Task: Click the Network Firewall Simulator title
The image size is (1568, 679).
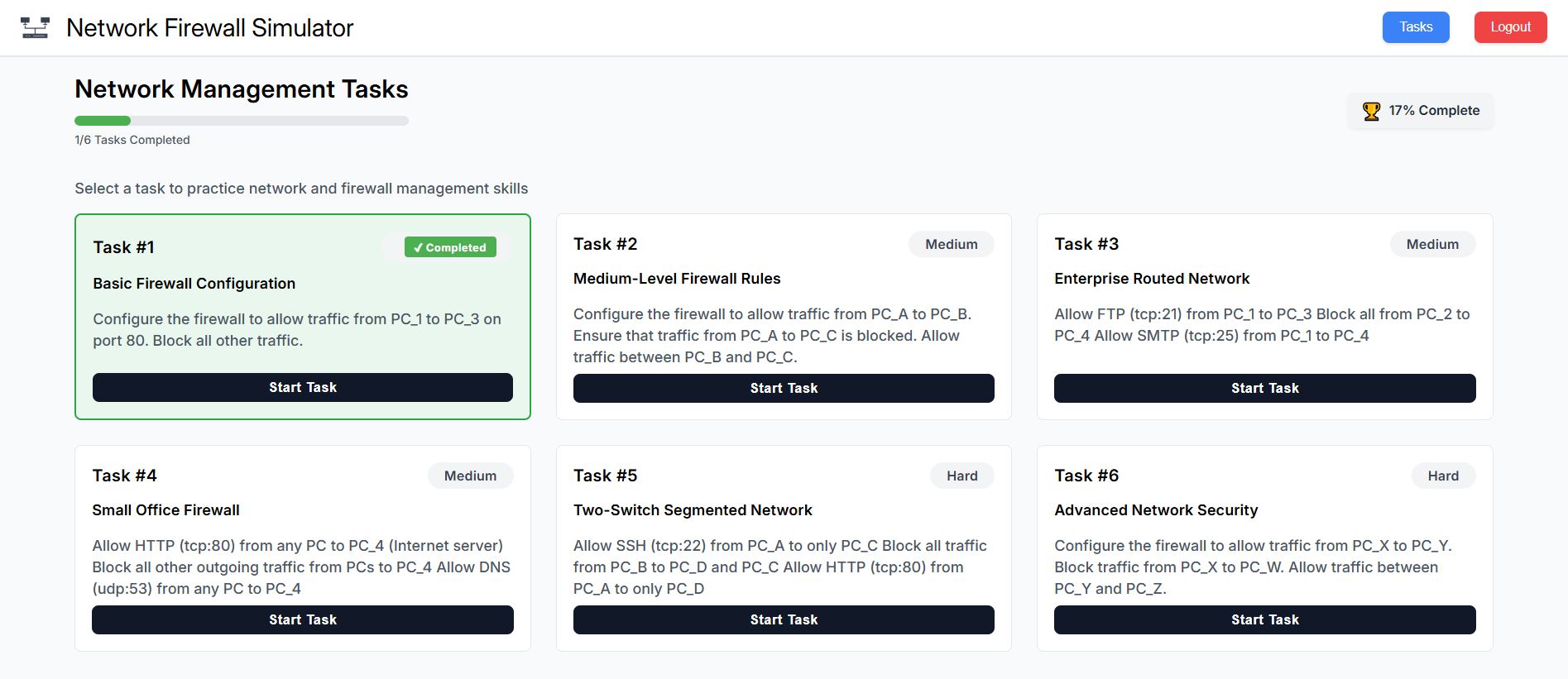Action: tap(209, 28)
